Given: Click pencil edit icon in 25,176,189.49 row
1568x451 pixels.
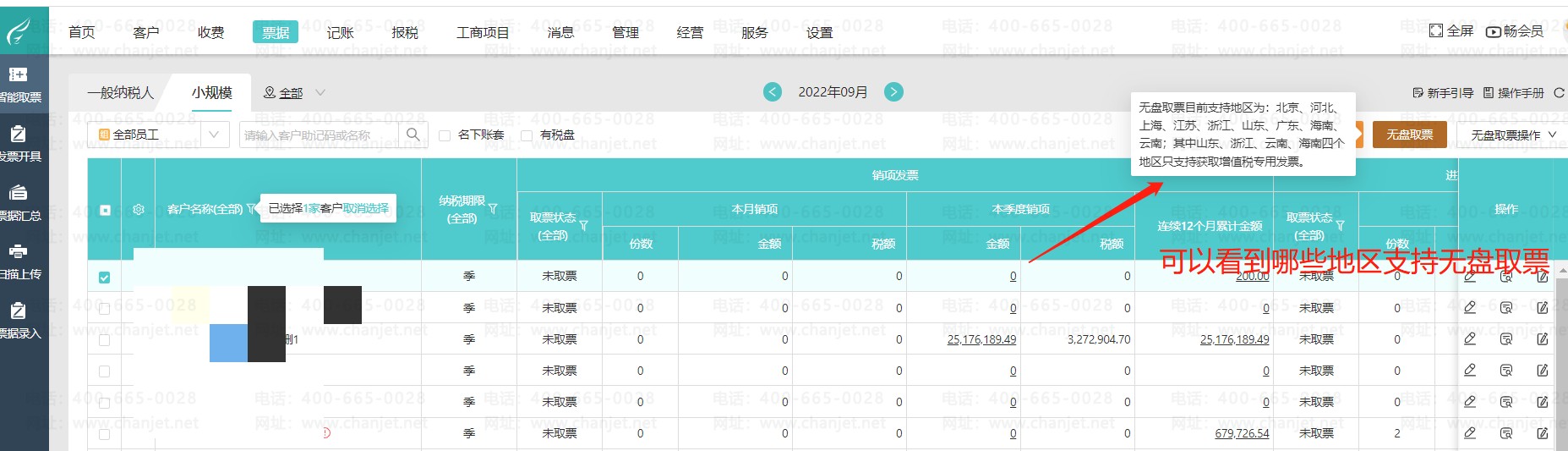Looking at the screenshot, I should tap(1470, 338).
